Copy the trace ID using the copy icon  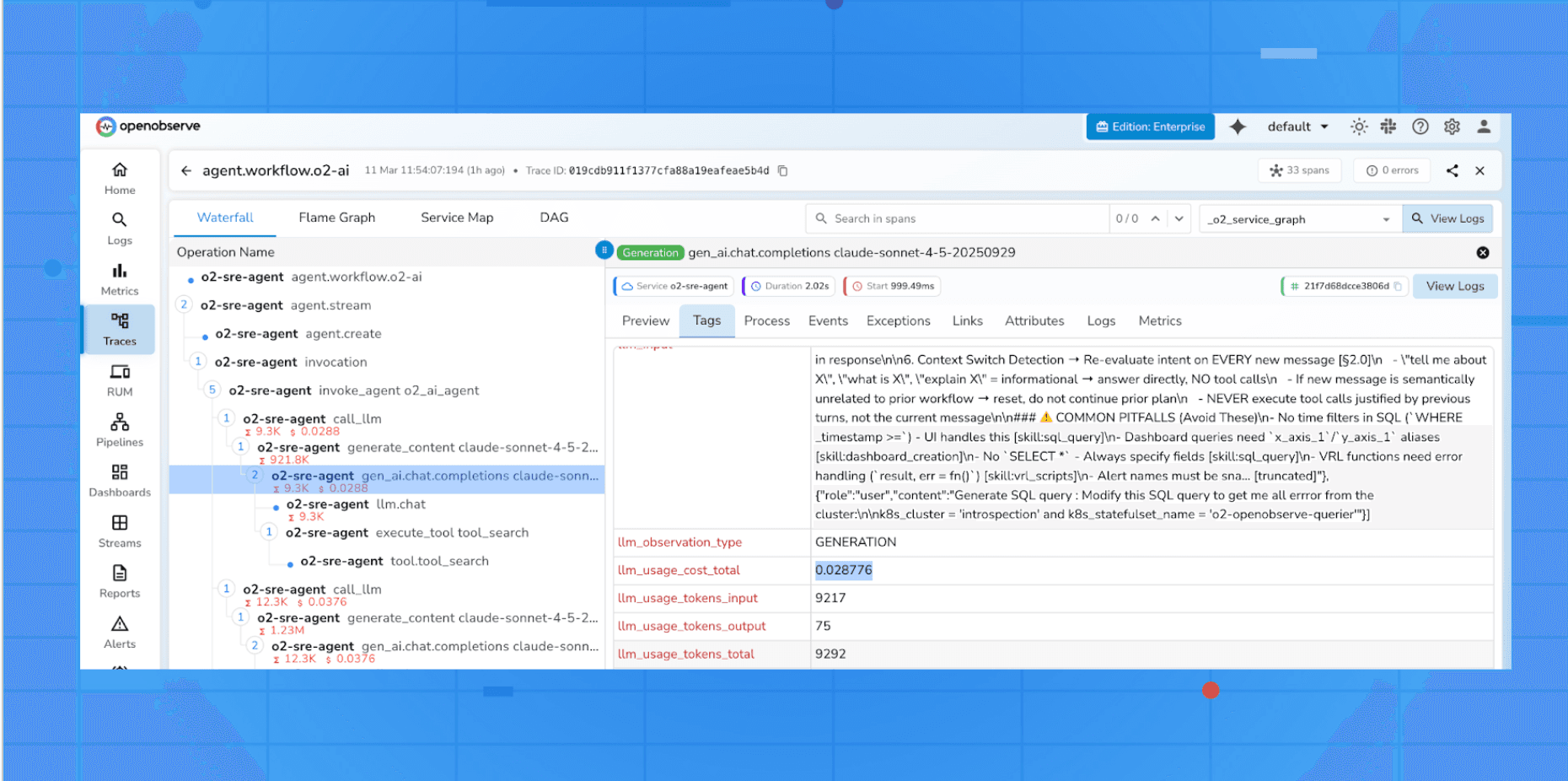click(782, 170)
